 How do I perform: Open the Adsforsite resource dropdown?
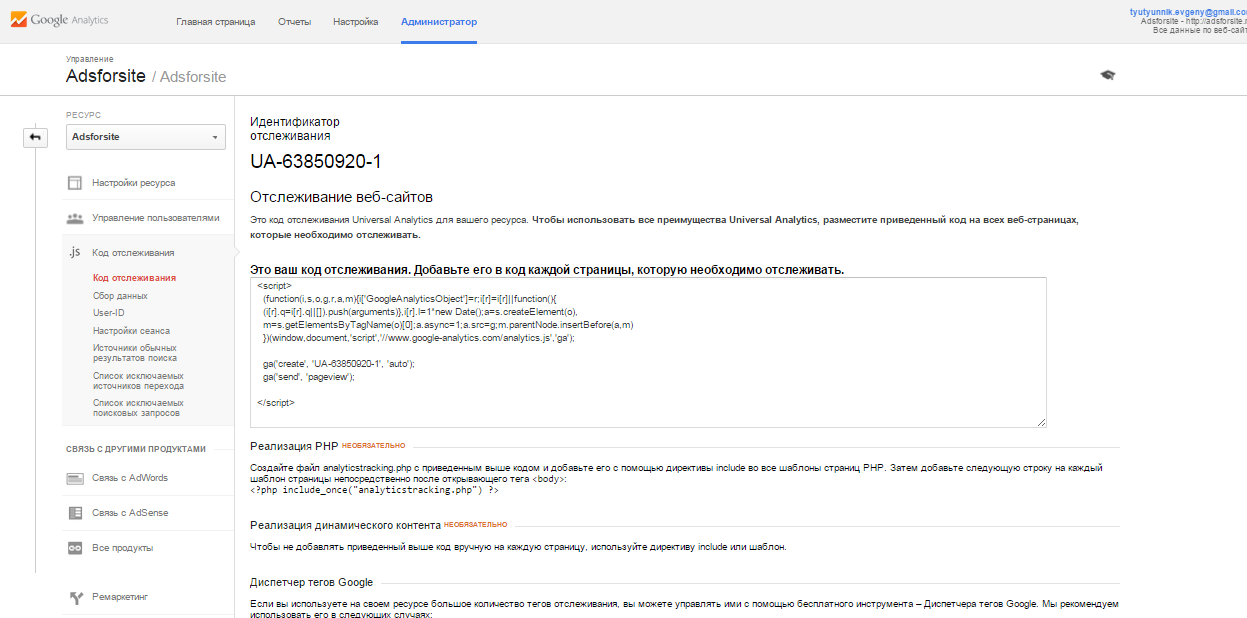[145, 136]
